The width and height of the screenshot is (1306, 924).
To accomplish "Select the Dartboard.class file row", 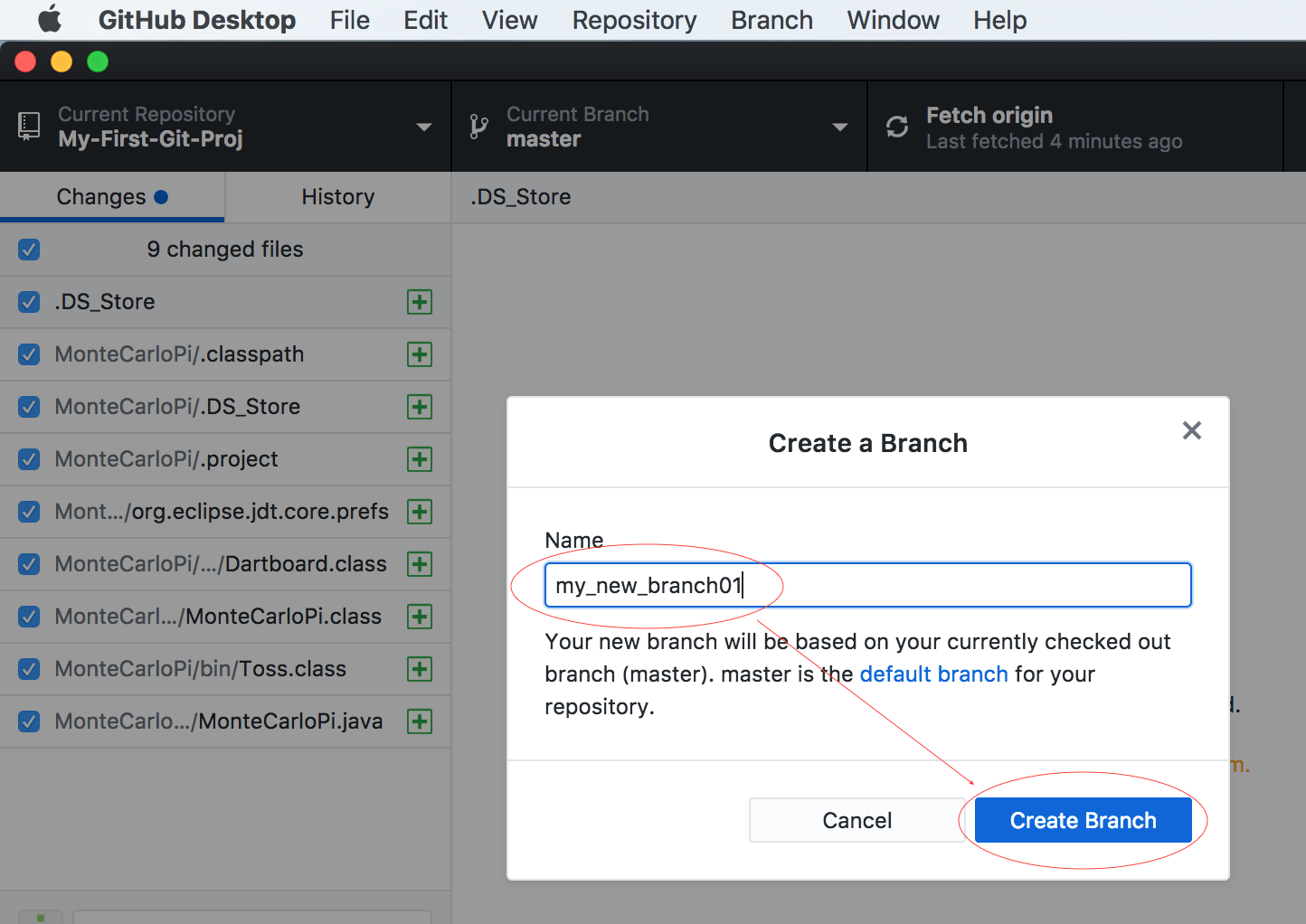I will 225,564.
